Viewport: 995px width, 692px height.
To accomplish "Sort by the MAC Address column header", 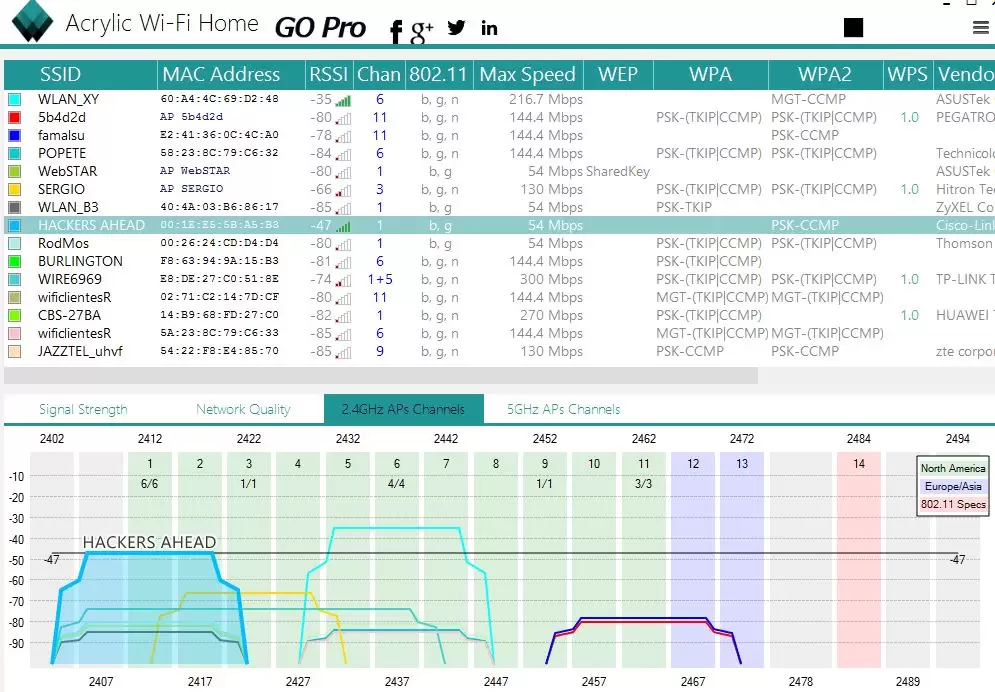I will click(x=231, y=74).
